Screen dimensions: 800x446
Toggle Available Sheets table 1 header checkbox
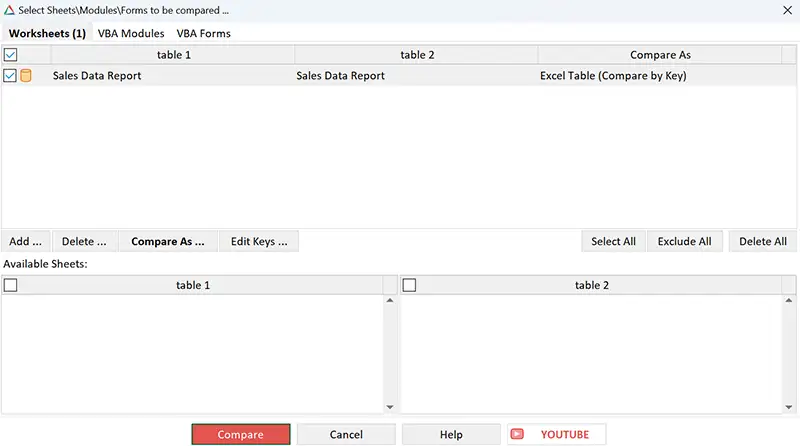click(x=10, y=285)
